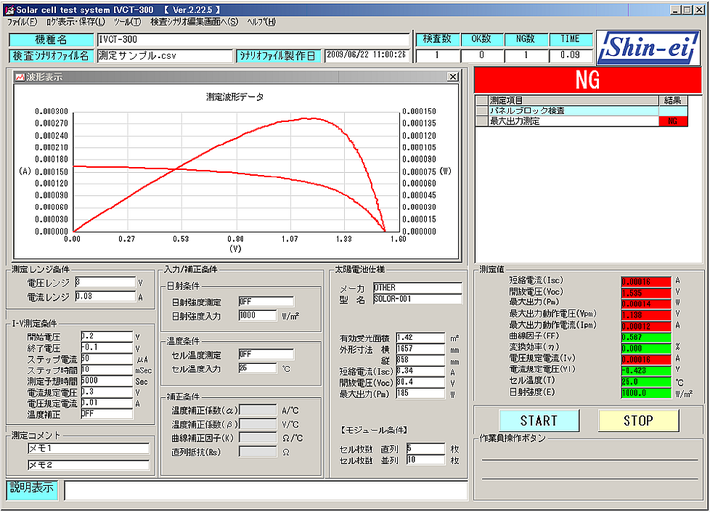
Task: Click the 直列抵抗(Rs) field
Action: click(258, 452)
